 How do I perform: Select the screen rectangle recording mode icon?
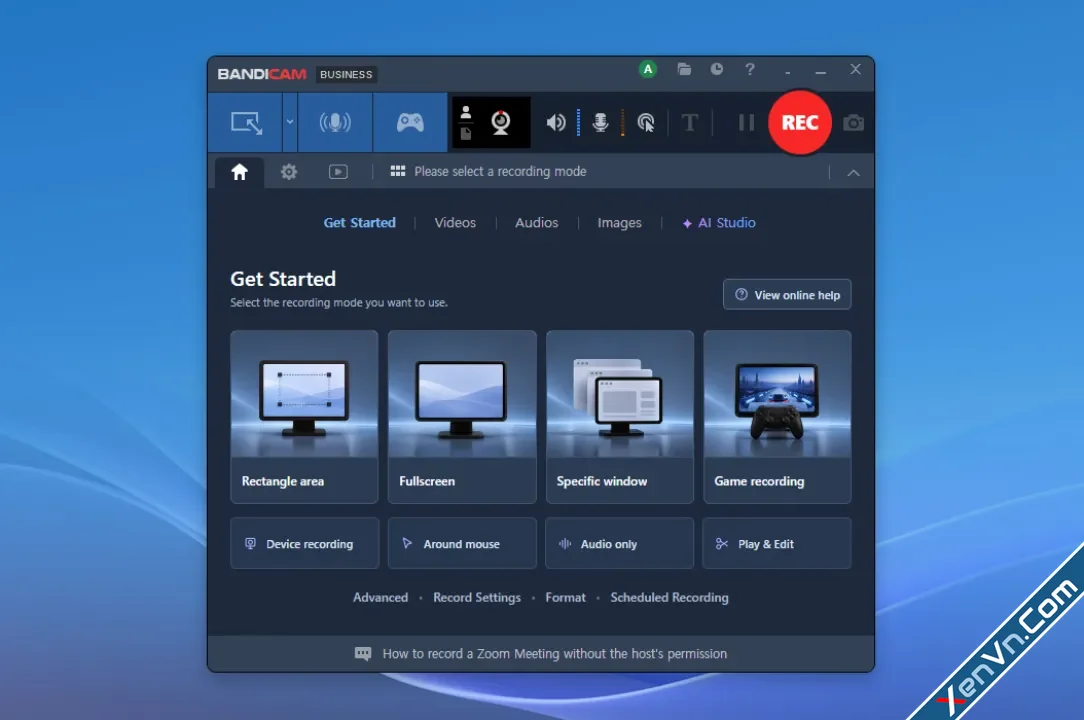click(246, 123)
